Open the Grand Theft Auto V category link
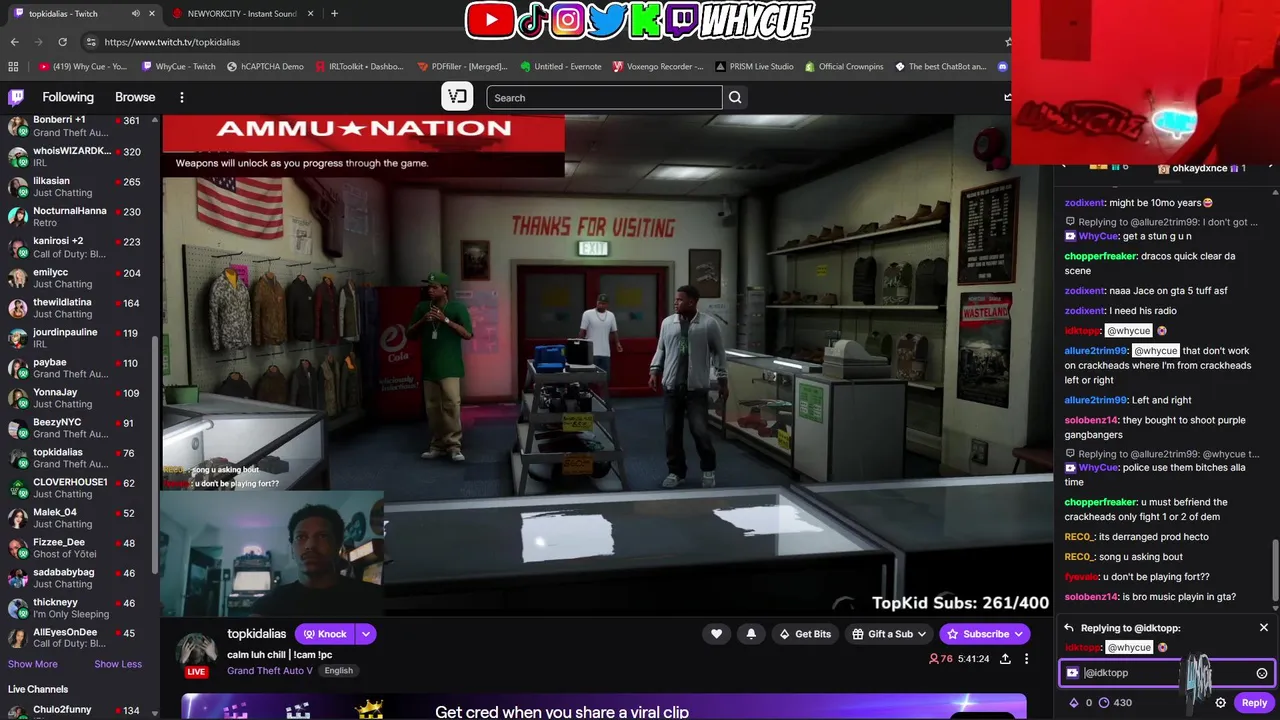Viewport: 1280px width, 720px height. coord(269,670)
